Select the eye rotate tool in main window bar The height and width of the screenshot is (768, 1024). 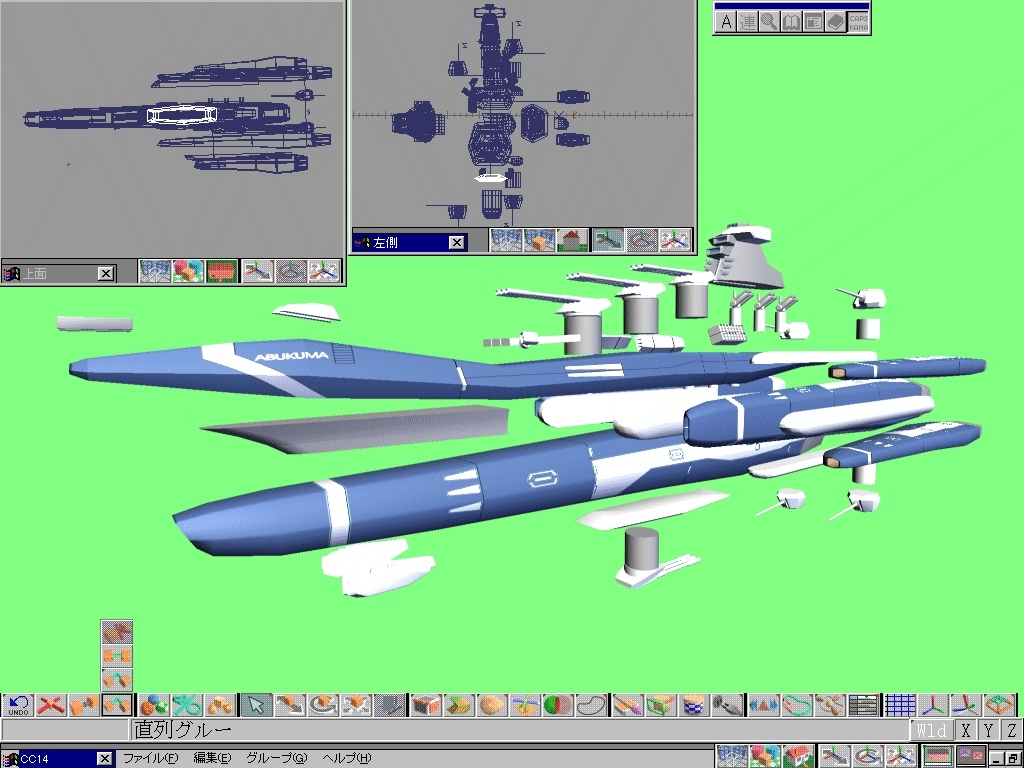point(869,757)
